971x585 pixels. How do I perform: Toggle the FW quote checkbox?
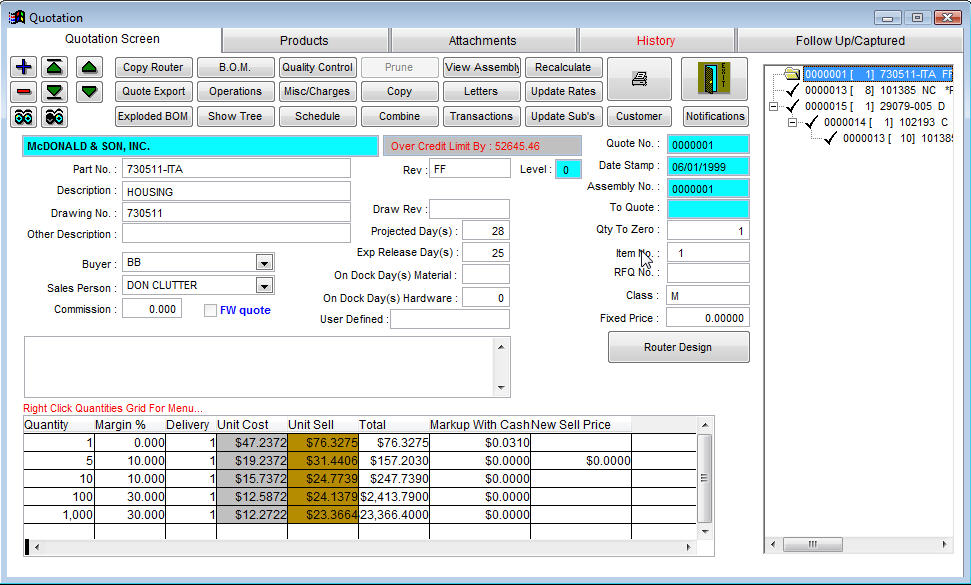(x=210, y=310)
